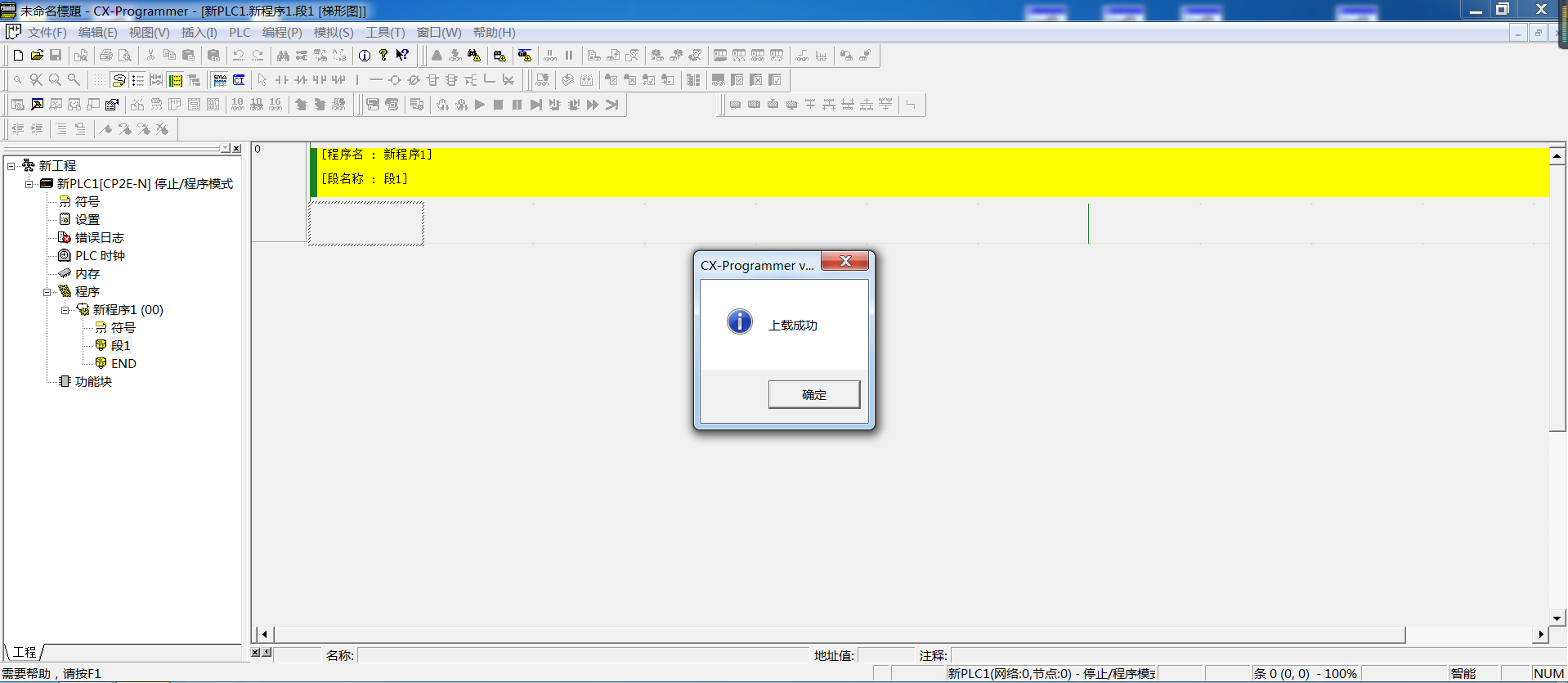The width and height of the screenshot is (1568, 683).
Task: Collapse the 程序 tree node
Action: click(x=47, y=292)
